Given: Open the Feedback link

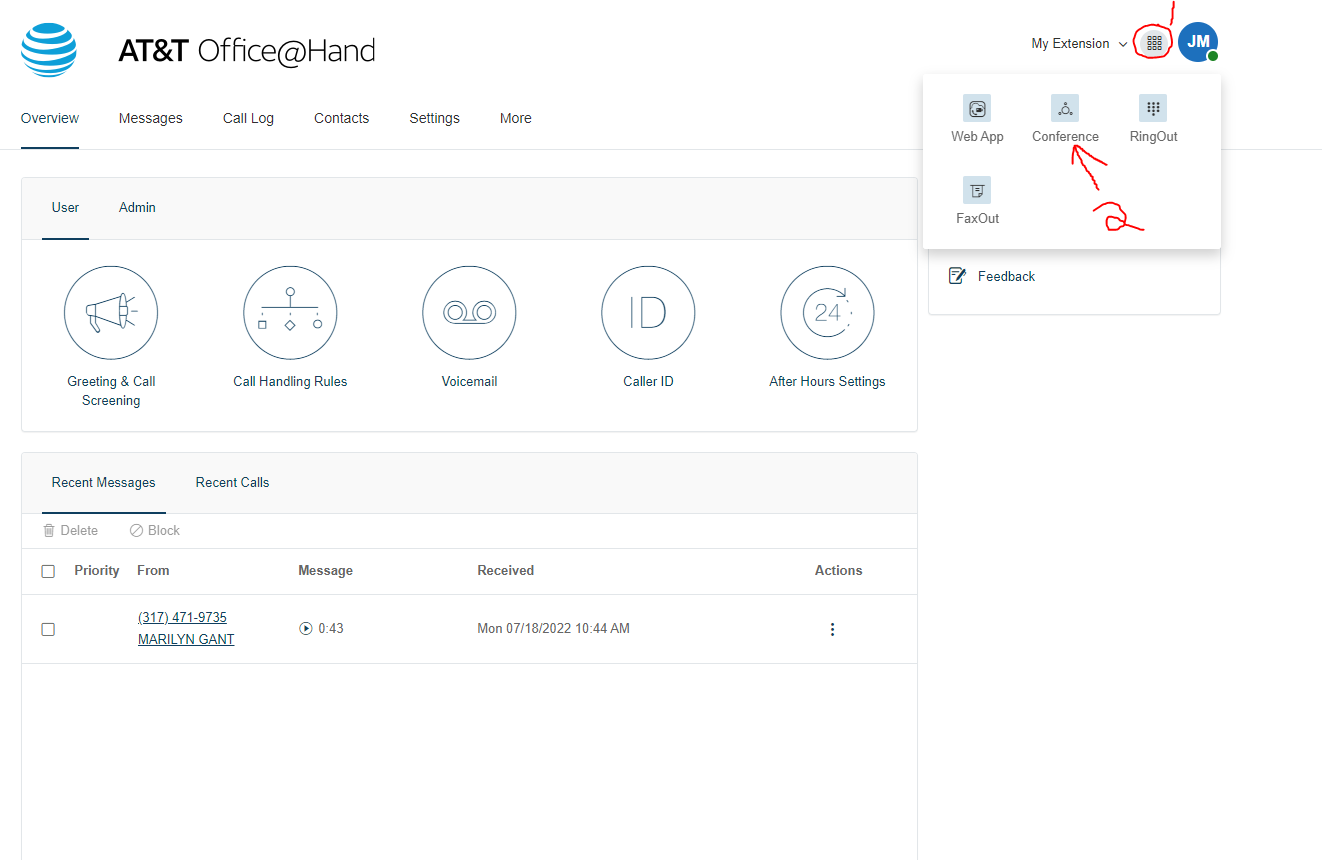Looking at the screenshot, I should [x=1006, y=276].
